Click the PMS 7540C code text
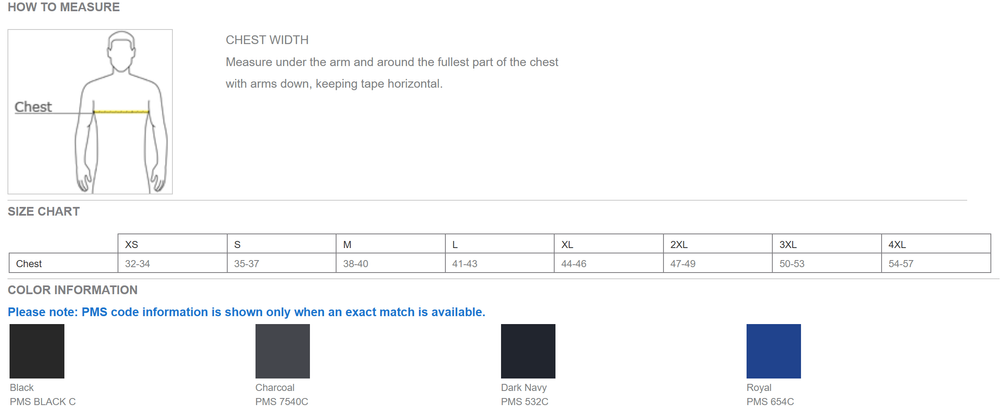 283,401
